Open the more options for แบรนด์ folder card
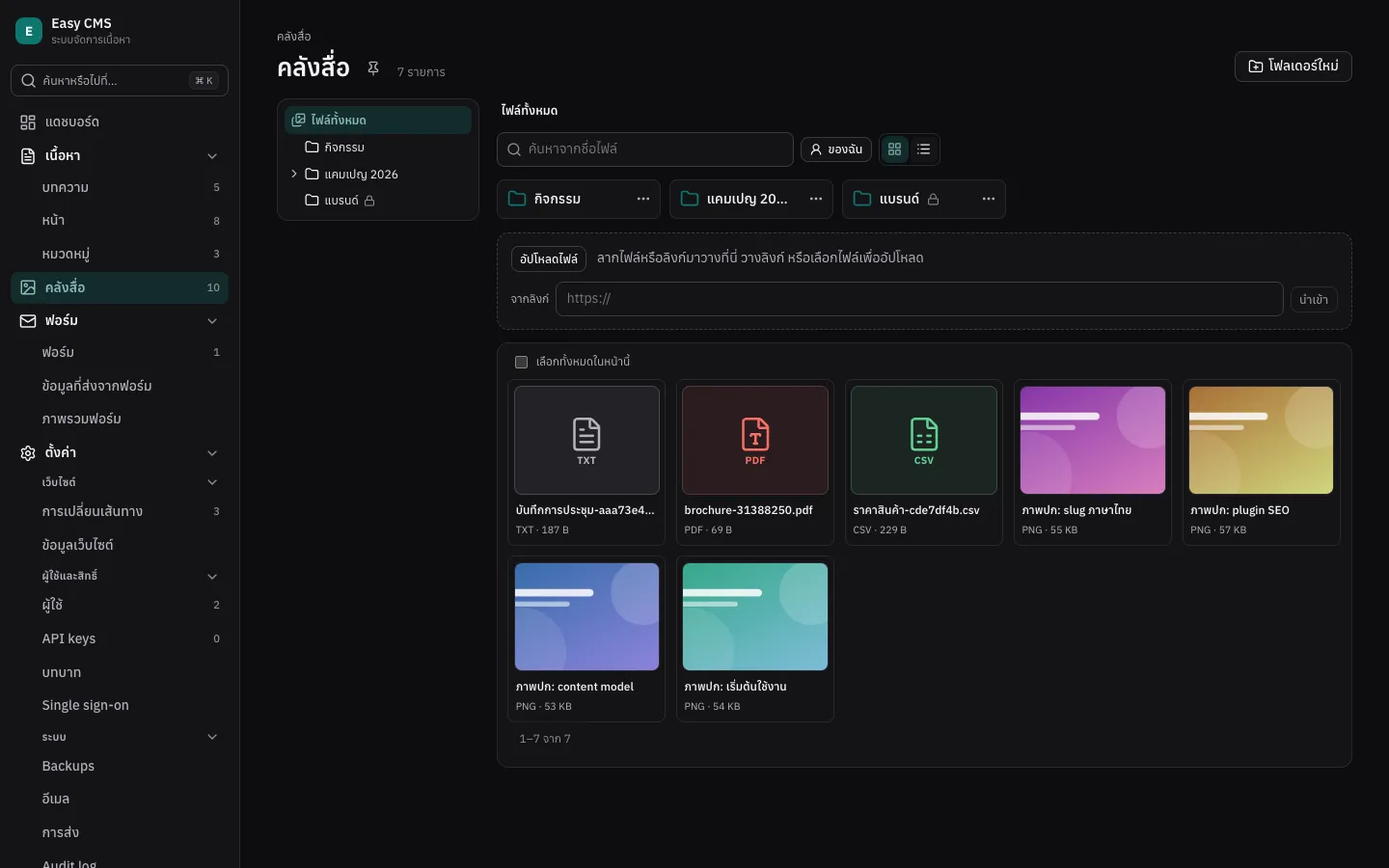The width and height of the screenshot is (1389, 868). click(x=989, y=199)
